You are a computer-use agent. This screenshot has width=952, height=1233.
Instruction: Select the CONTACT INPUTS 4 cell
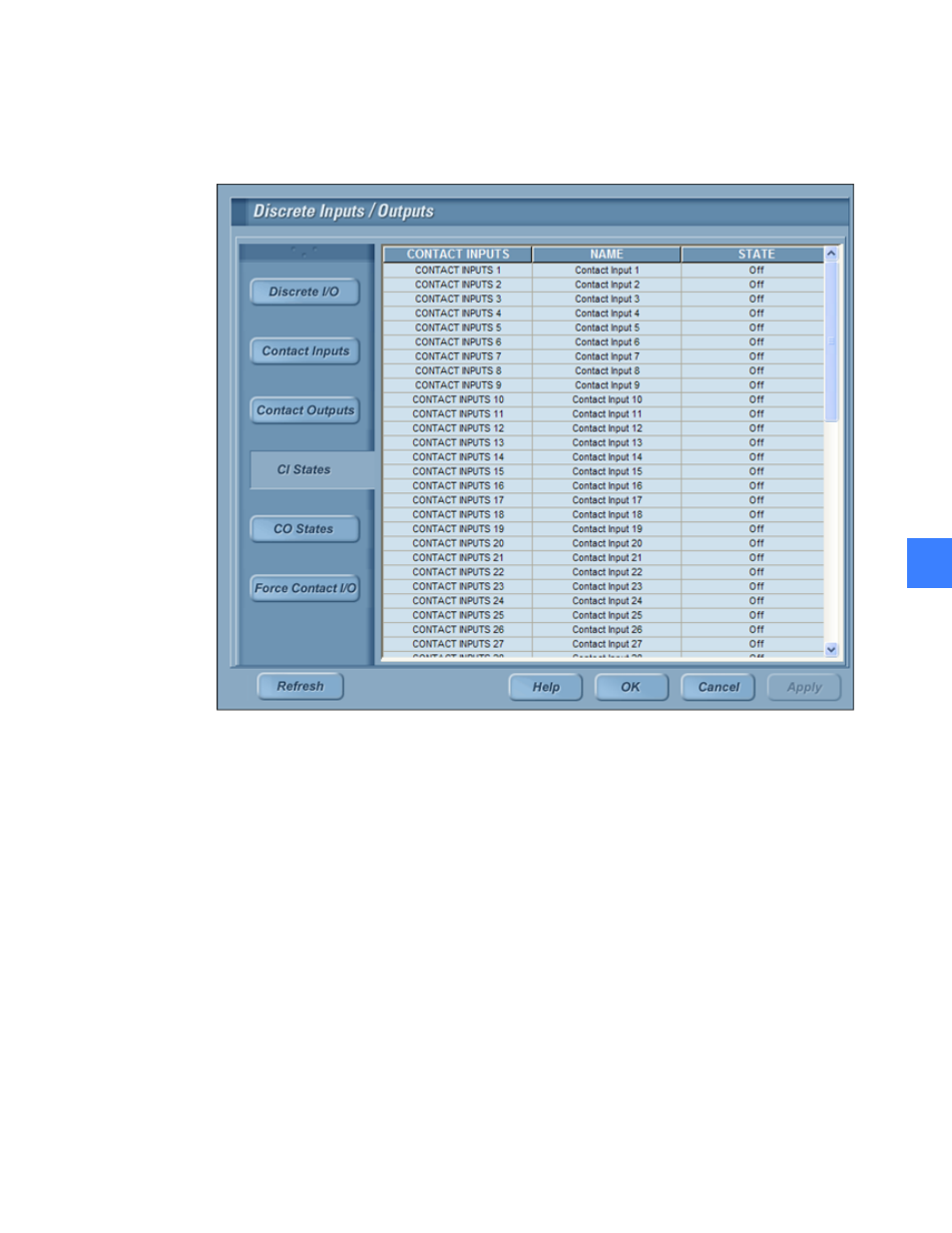[x=458, y=313]
